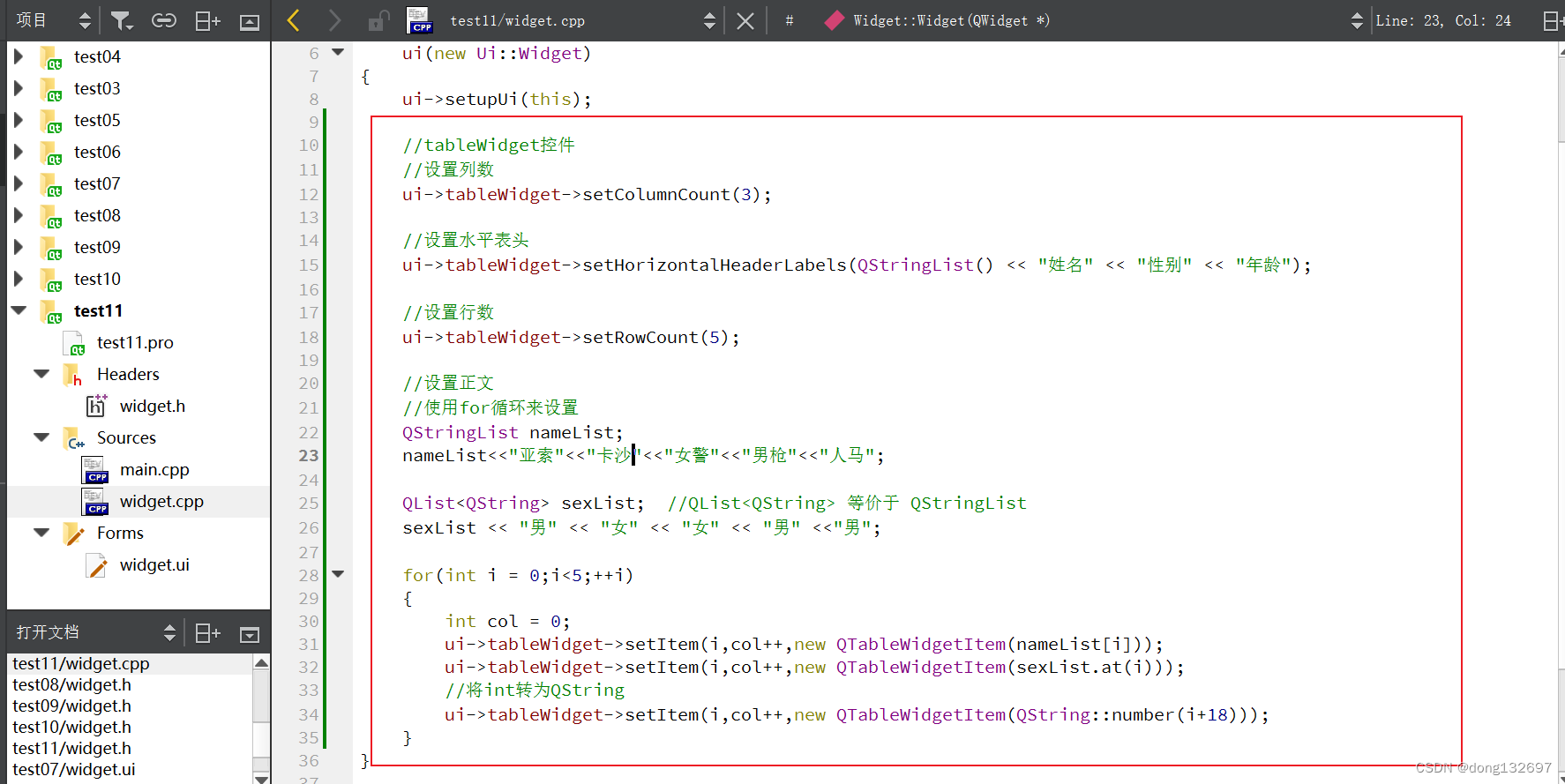1565x784 pixels.
Task: Open test09/widget.h in open documents
Action: point(71,706)
